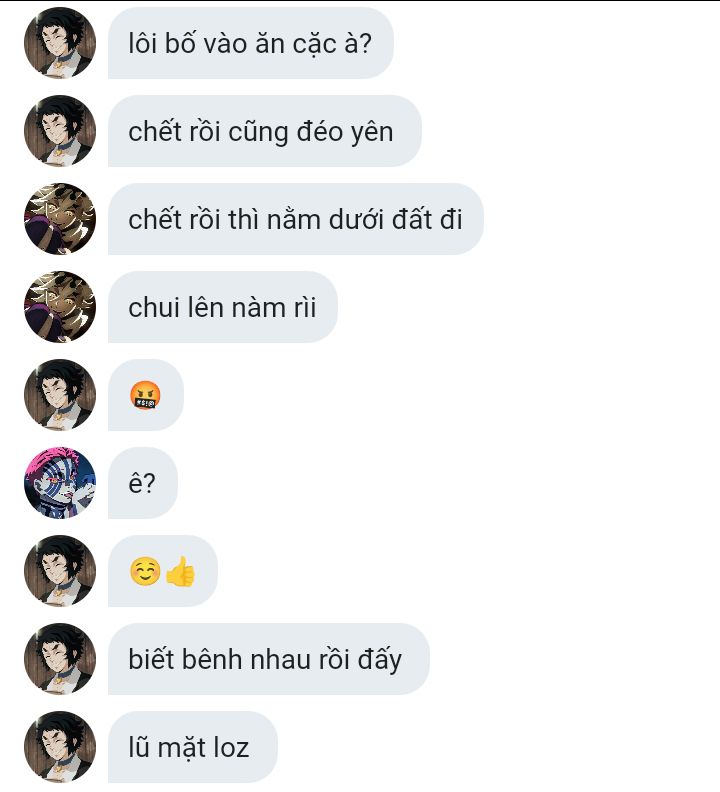
Task: Click the thumbs-up emoji
Action: [180, 571]
